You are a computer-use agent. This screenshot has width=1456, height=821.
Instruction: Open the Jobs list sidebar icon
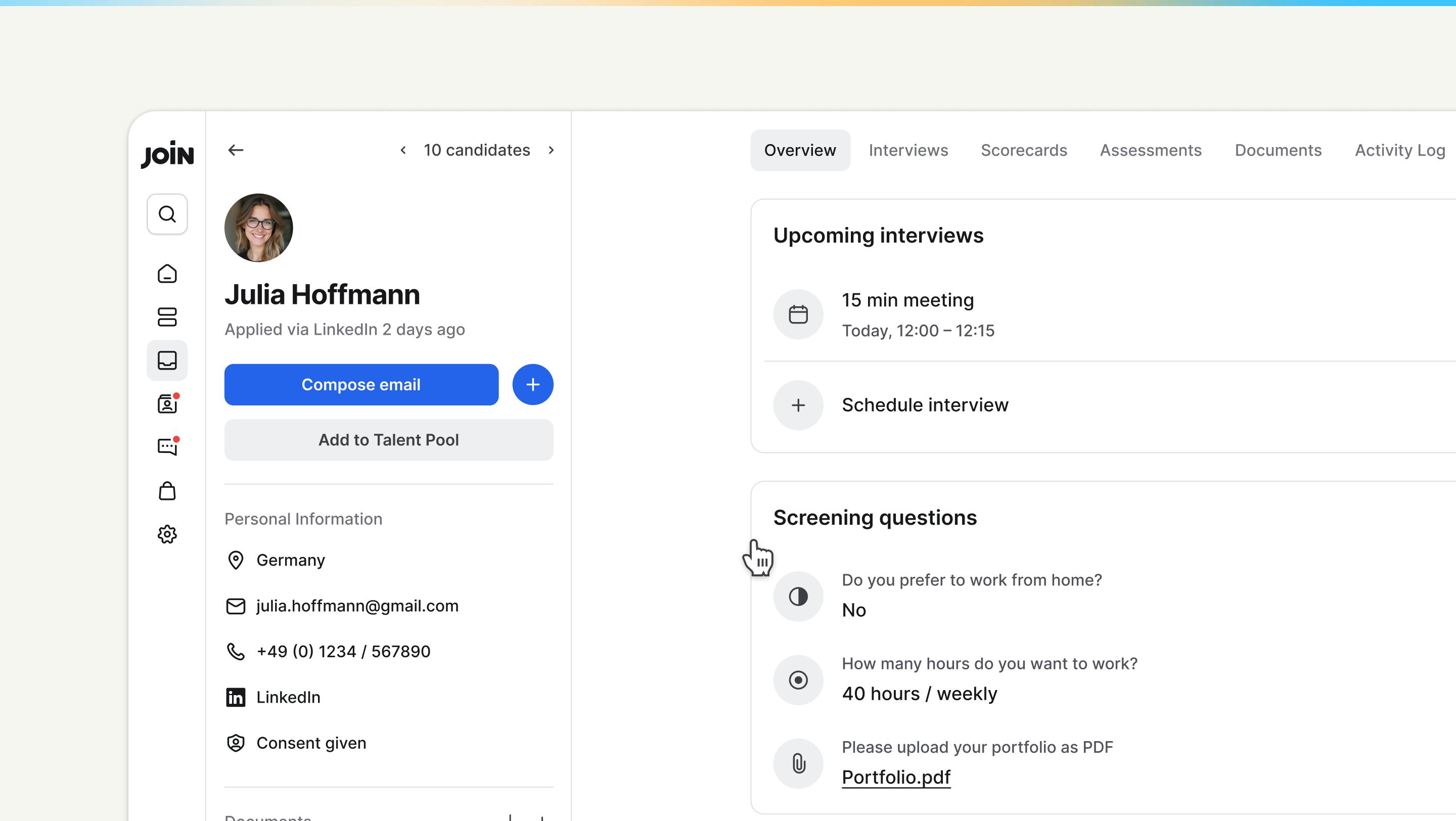[167, 317]
